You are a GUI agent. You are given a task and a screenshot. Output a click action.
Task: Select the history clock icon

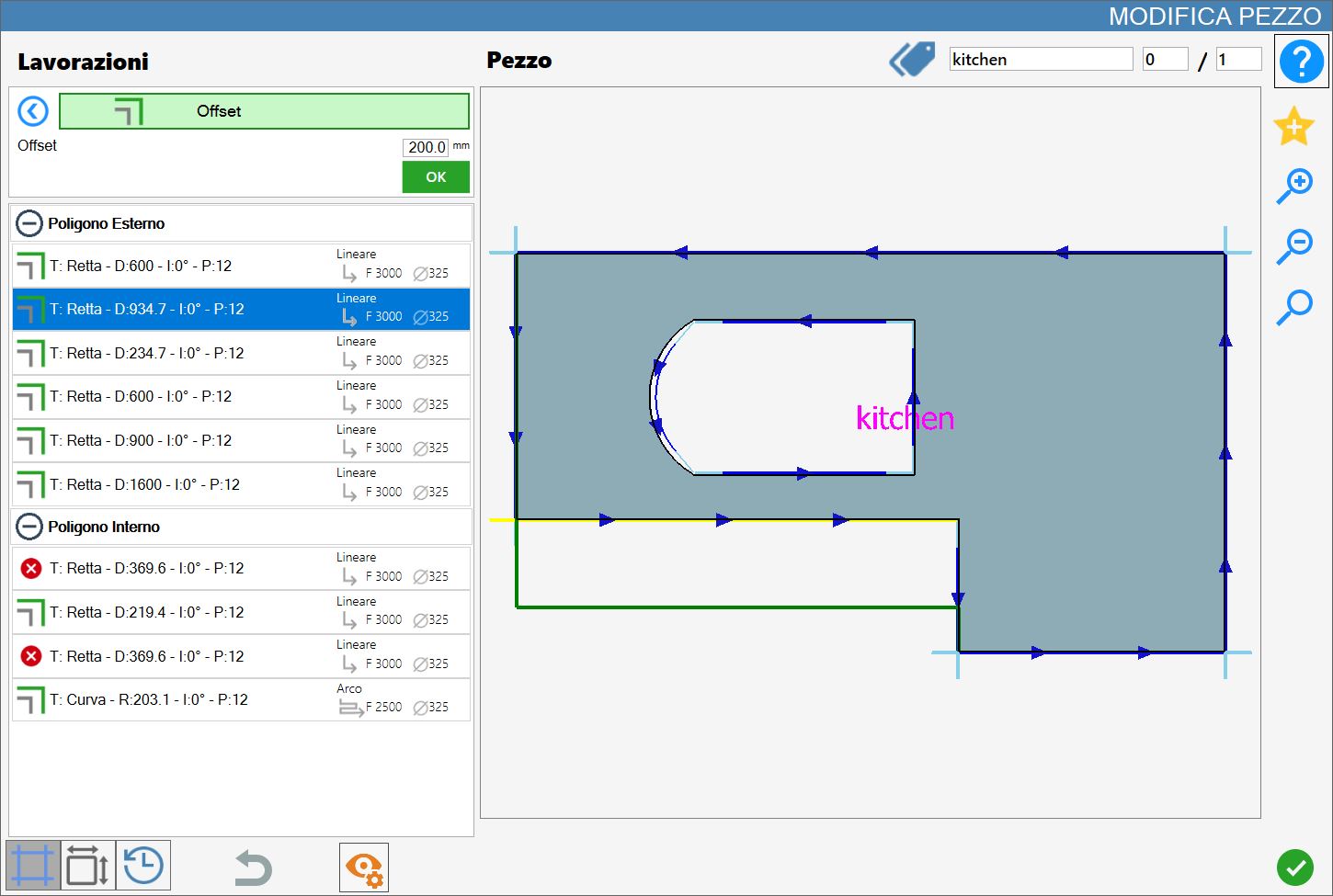pos(143,866)
